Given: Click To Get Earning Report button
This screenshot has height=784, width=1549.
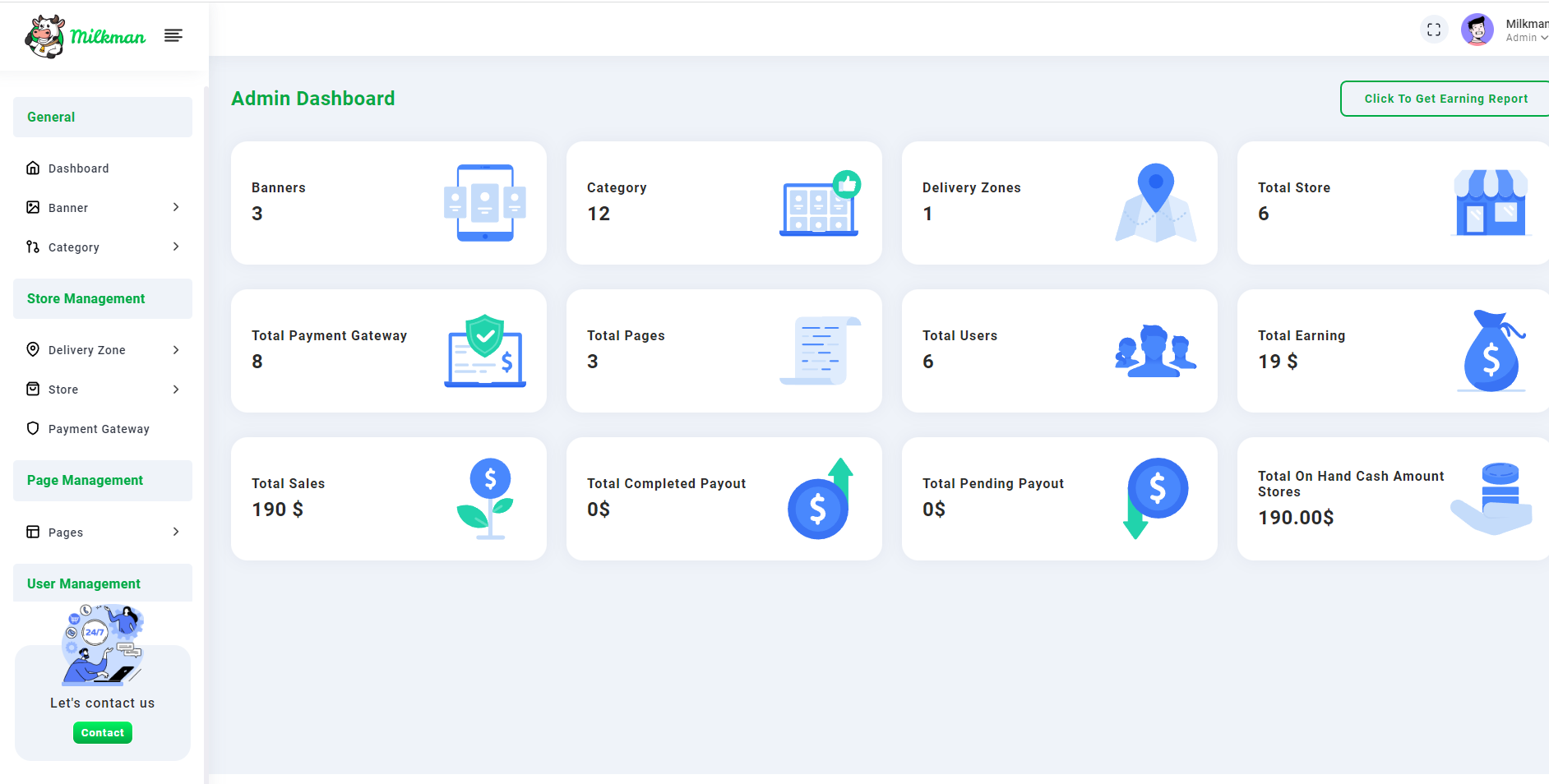Looking at the screenshot, I should click(1445, 99).
